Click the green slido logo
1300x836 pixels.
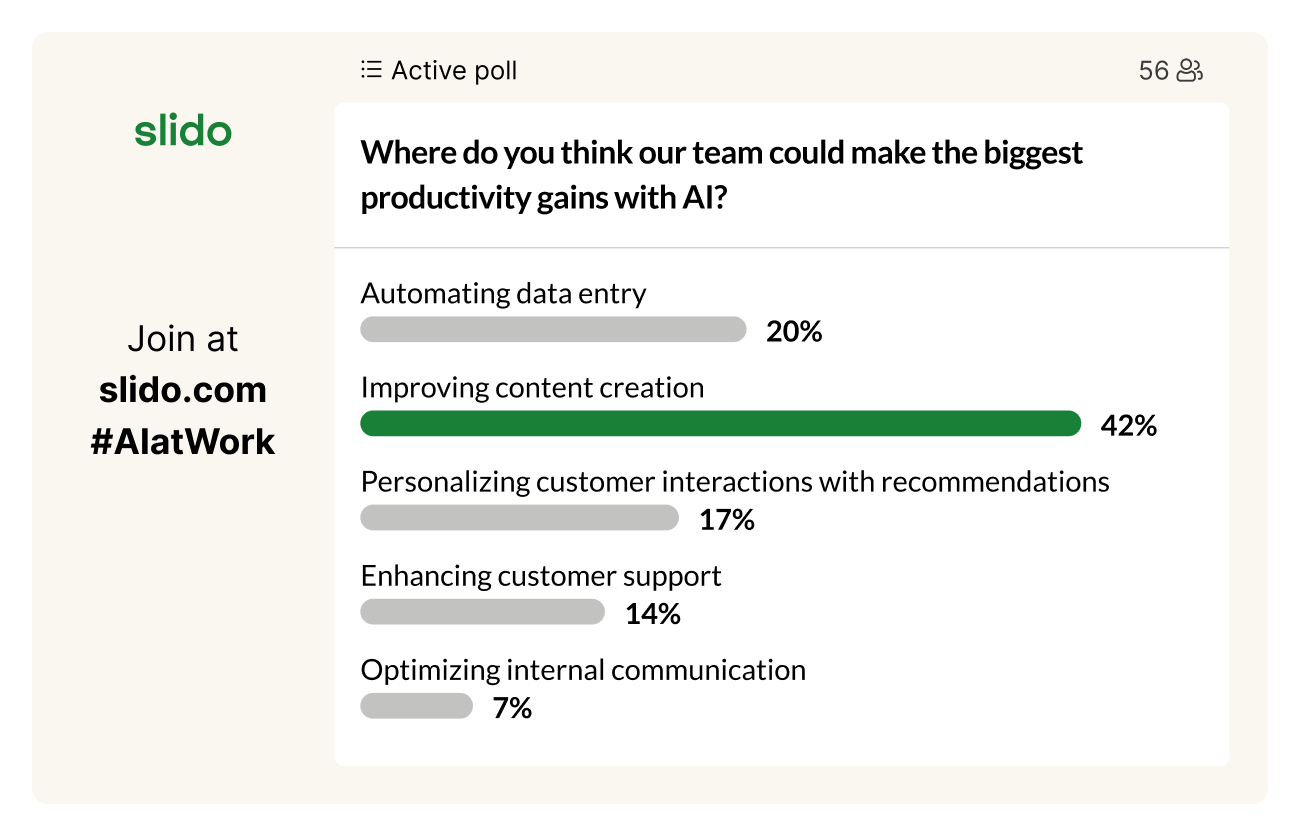point(183,131)
